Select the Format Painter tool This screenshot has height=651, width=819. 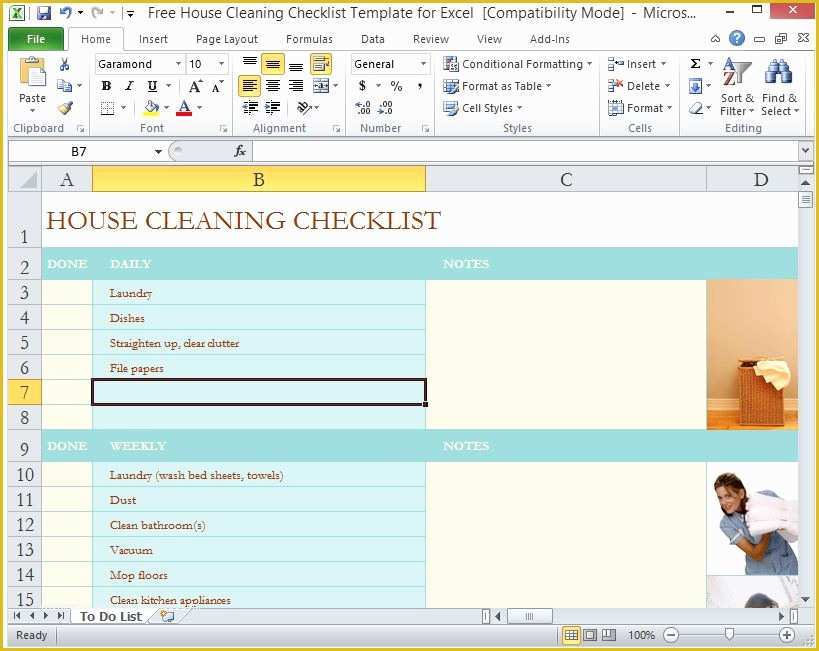click(67, 107)
